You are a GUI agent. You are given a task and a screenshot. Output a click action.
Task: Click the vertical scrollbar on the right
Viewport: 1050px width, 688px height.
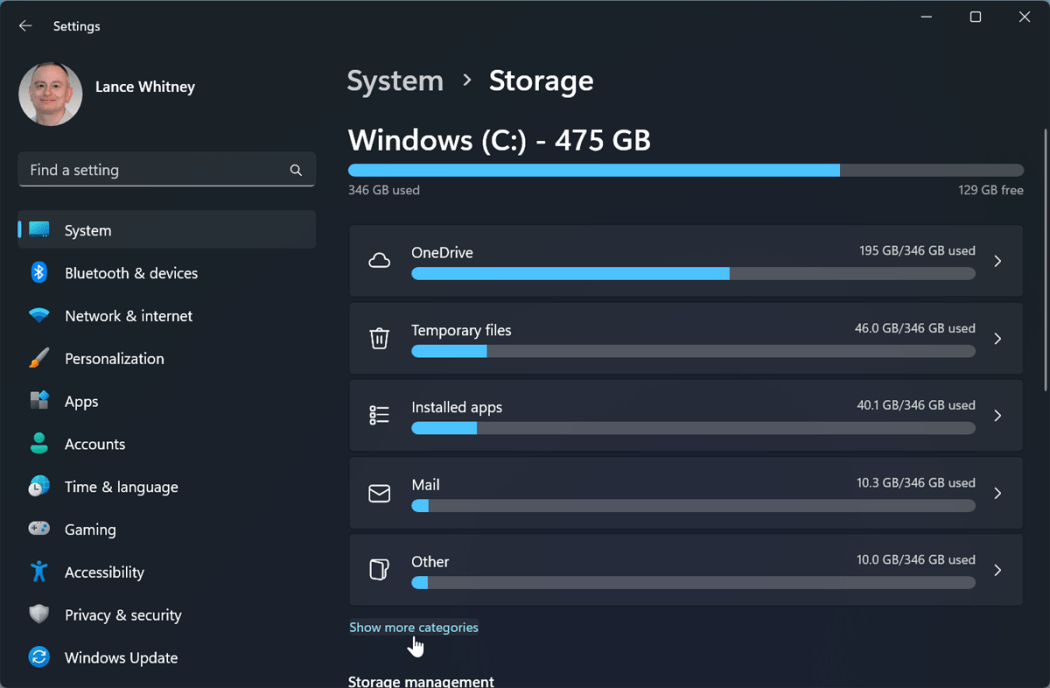tap(1045, 260)
